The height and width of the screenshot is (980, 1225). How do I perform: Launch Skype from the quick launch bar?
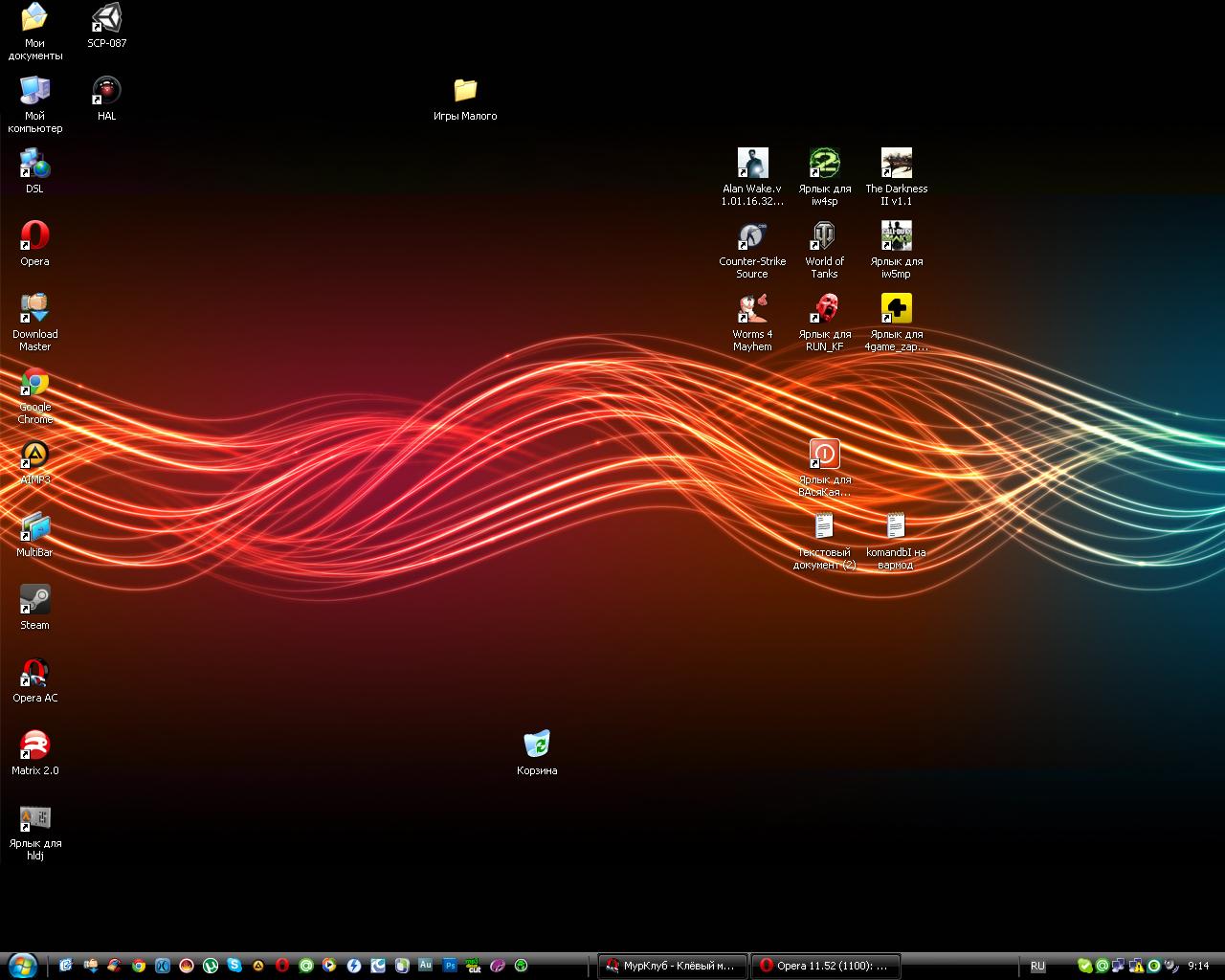point(234,966)
